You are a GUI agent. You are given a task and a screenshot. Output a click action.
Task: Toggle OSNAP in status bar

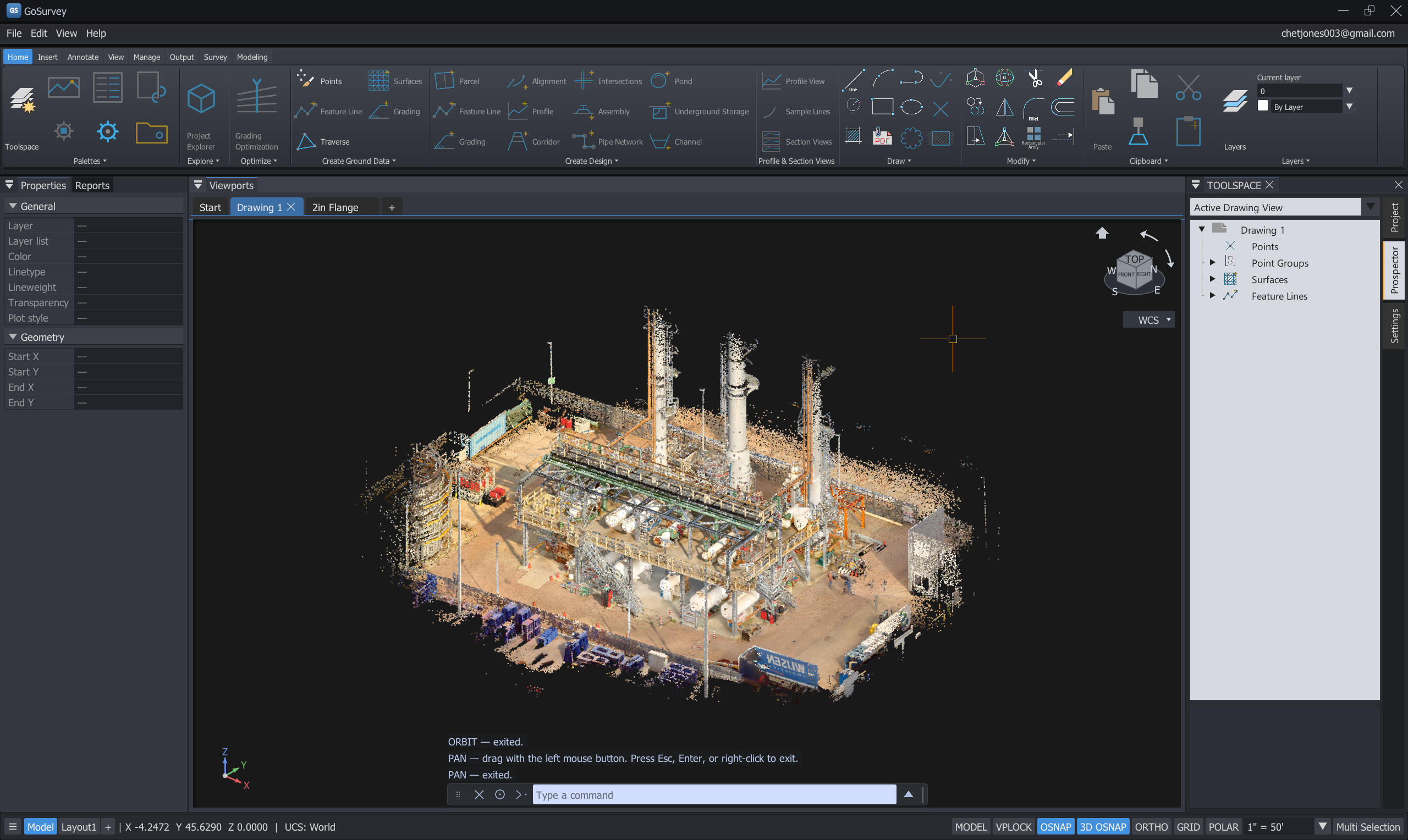1055,826
